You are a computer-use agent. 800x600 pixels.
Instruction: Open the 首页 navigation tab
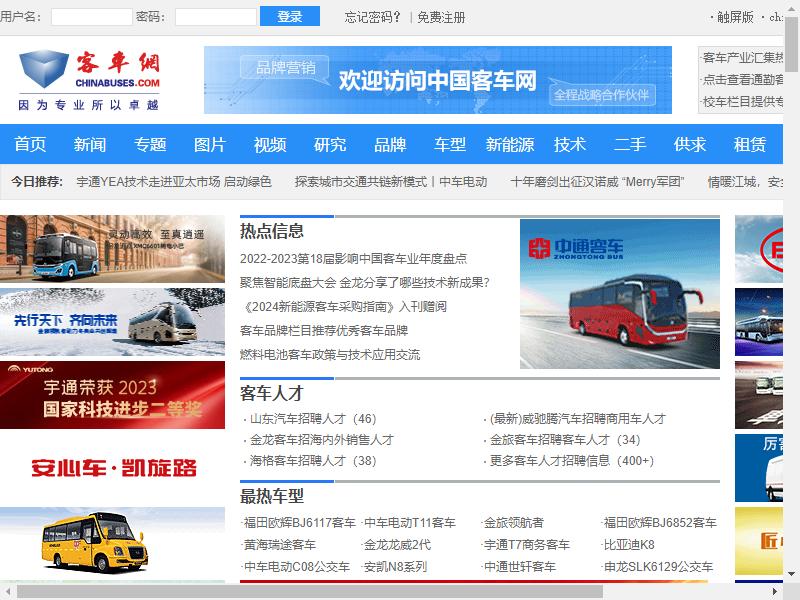tap(30, 144)
